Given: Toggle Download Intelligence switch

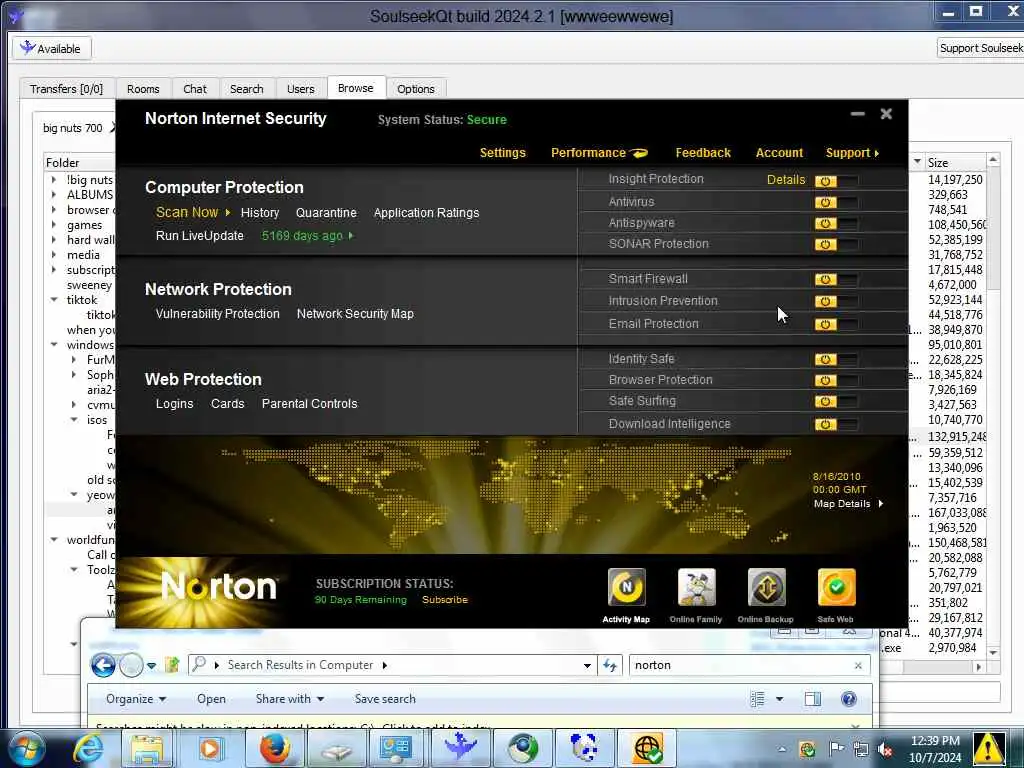Looking at the screenshot, I should tap(836, 424).
